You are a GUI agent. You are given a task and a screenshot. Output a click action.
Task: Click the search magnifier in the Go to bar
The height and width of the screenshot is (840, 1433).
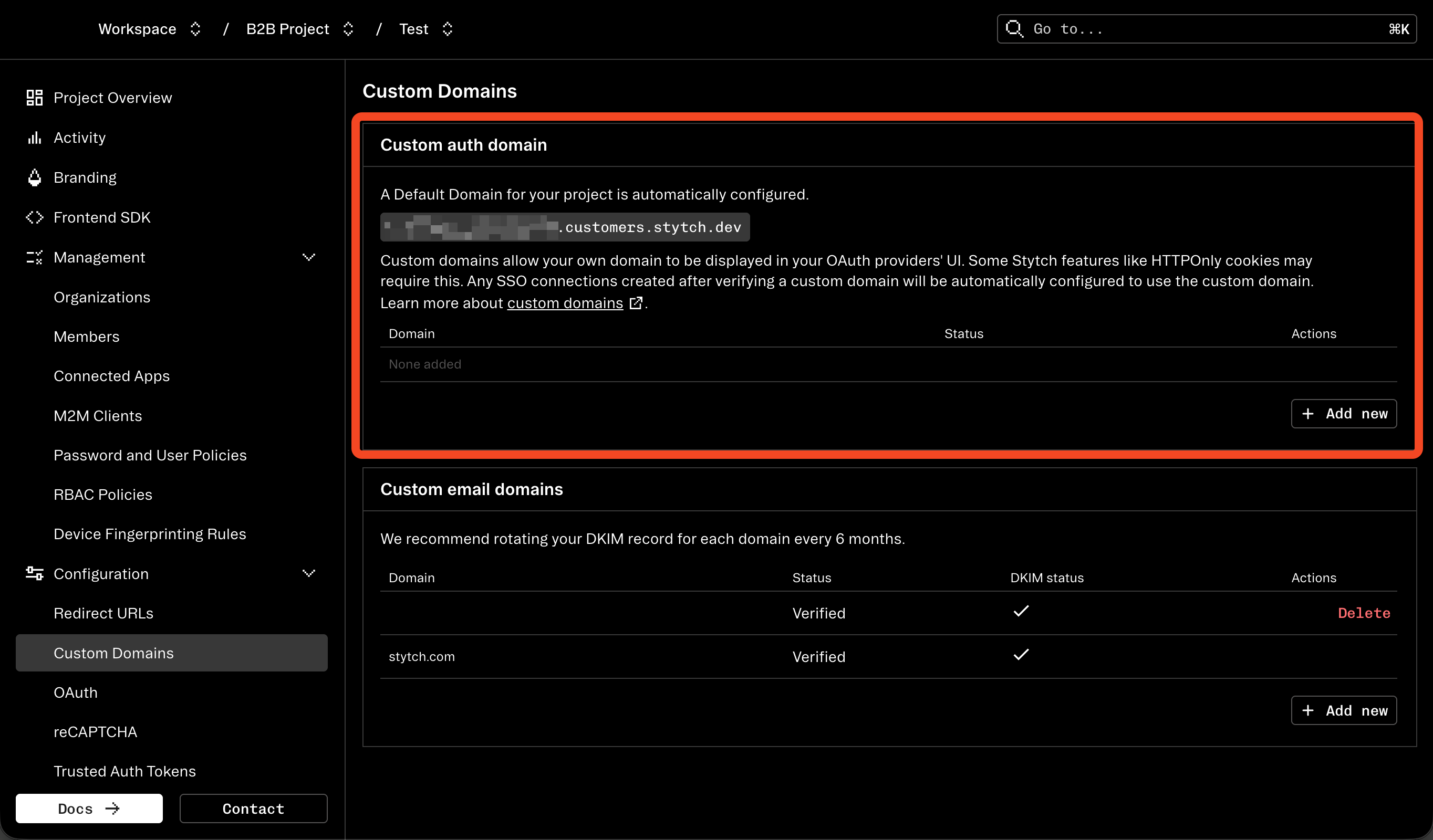pos(1014,28)
